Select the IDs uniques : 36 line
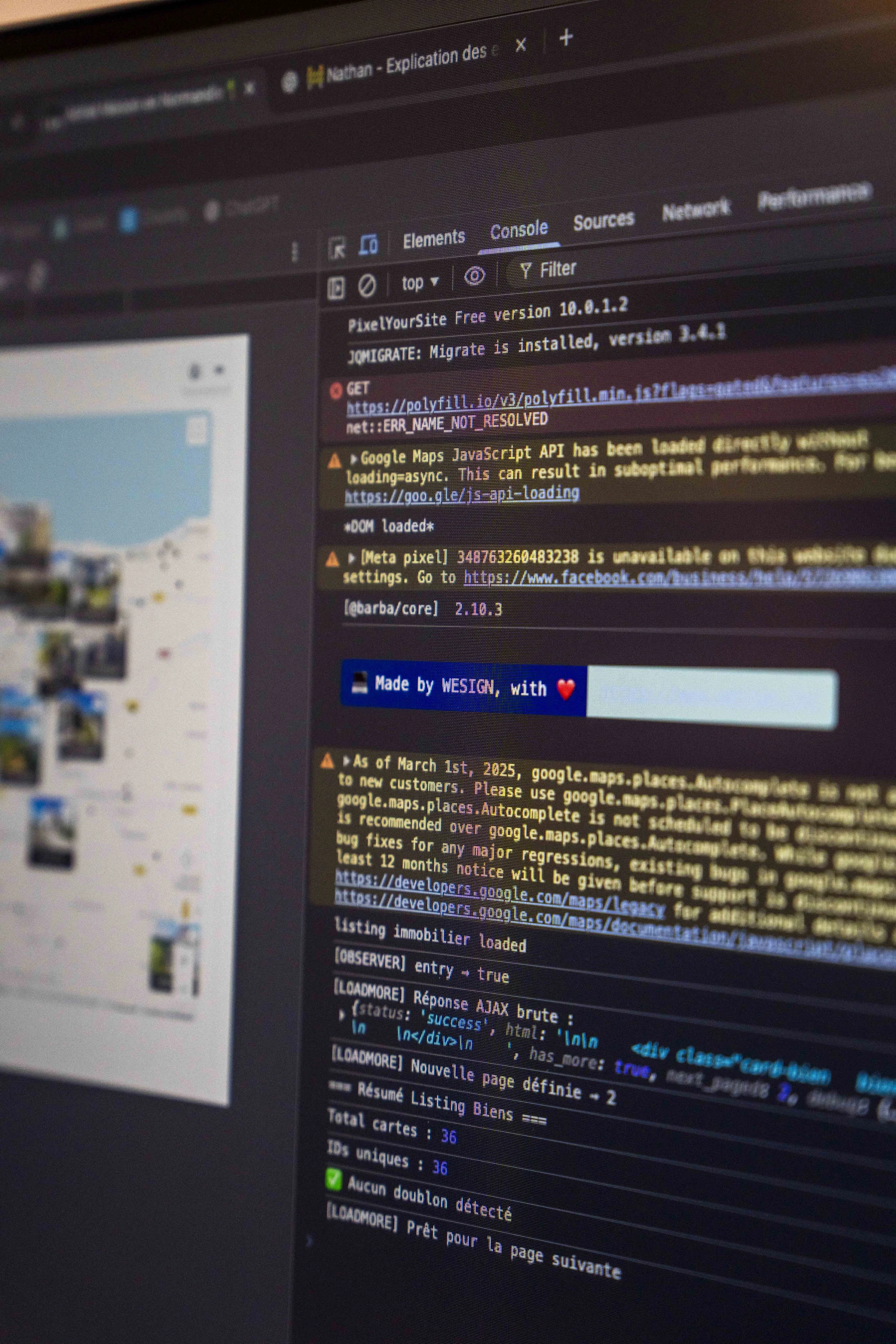 [x=386, y=1157]
